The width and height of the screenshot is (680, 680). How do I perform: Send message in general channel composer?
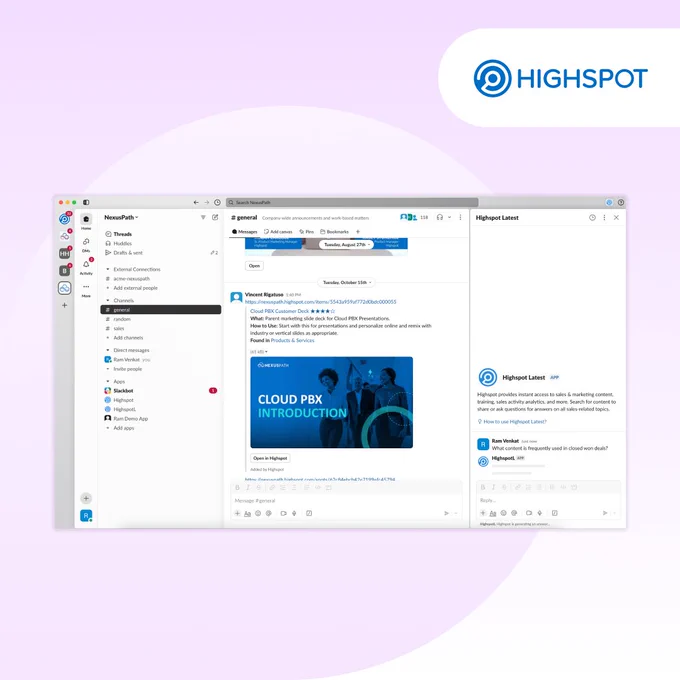pos(446,513)
